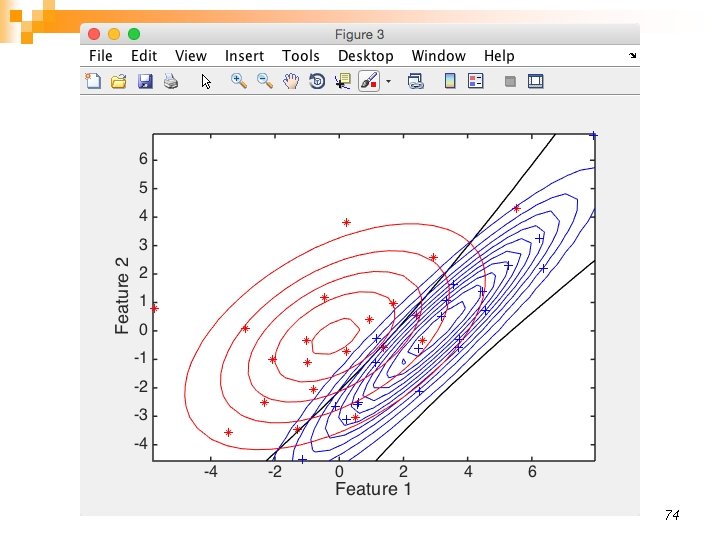The width and height of the screenshot is (720, 540).
Task: Minimize Figure 3 with yellow button
Action: click(114, 34)
